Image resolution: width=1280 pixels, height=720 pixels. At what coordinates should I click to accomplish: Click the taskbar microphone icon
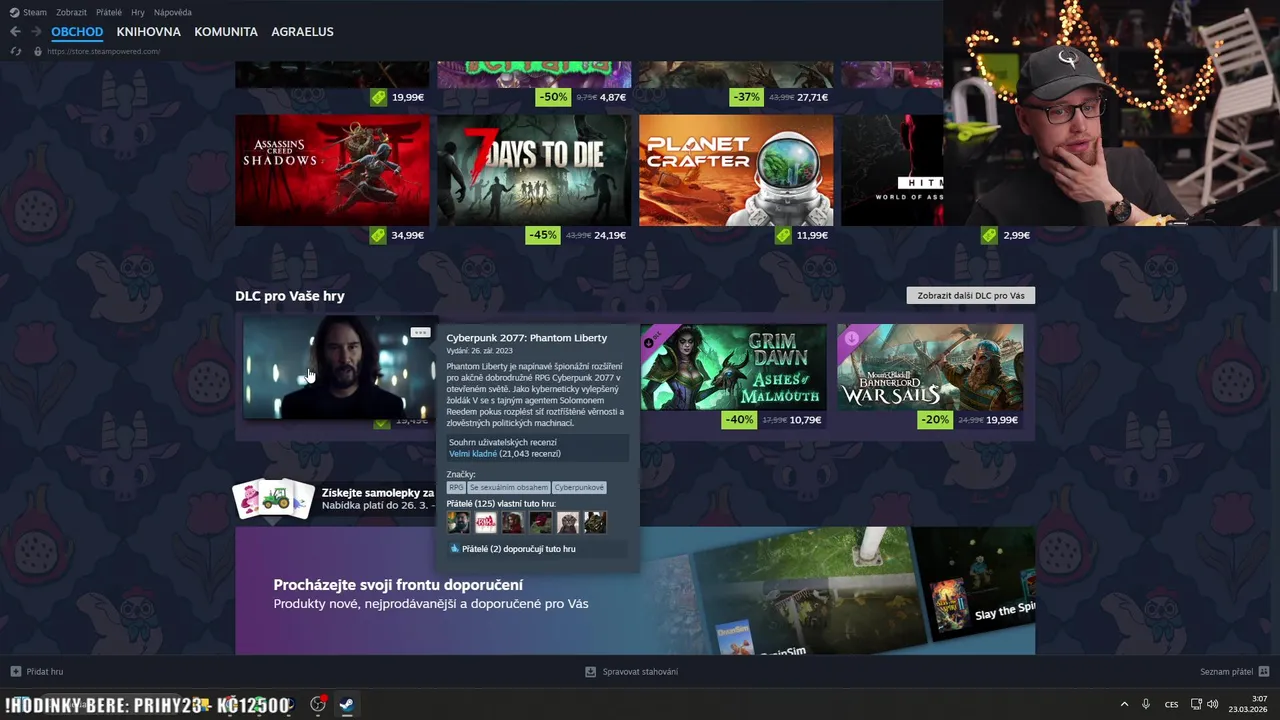(x=1146, y=704)
